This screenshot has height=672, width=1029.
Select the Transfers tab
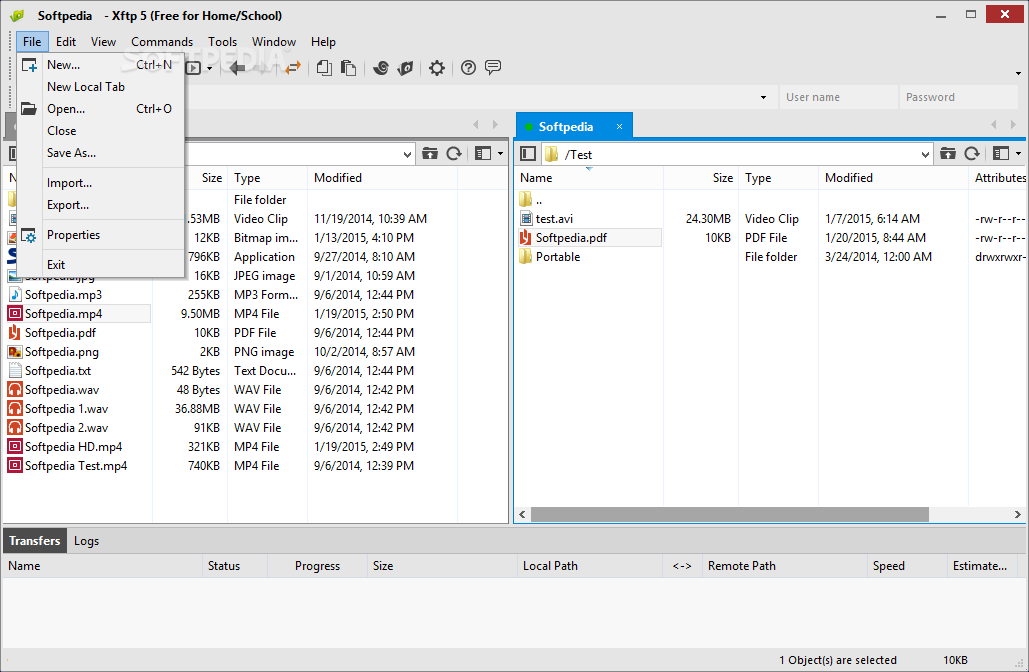click(x=35, y=541)
